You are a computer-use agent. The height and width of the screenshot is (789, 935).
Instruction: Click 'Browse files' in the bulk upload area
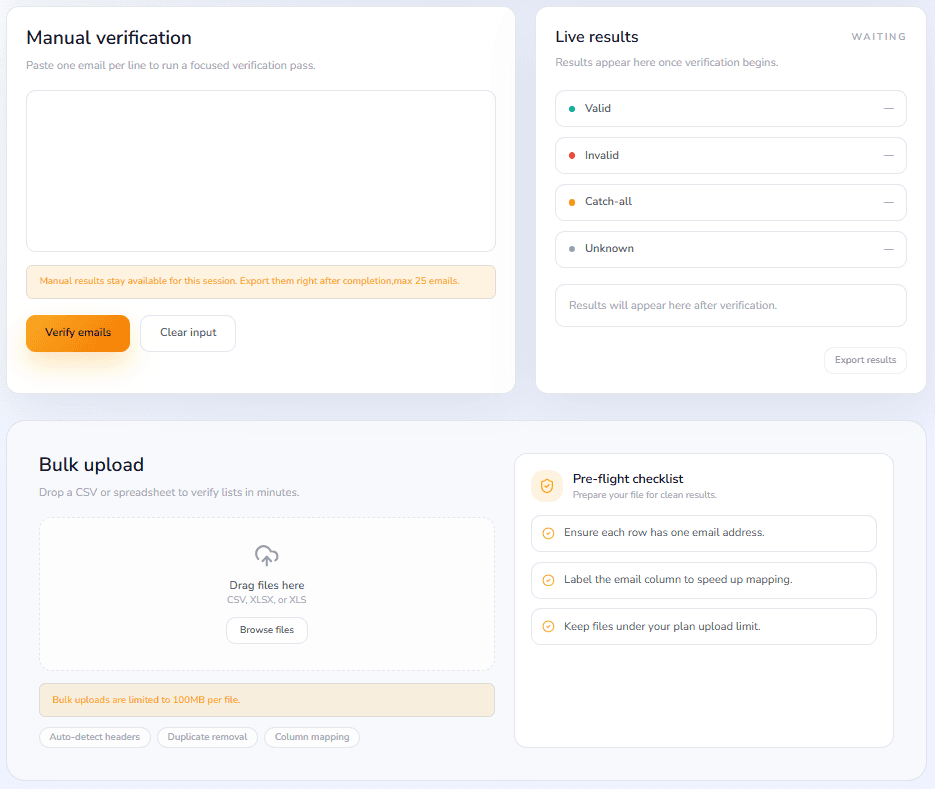point(266,630)
